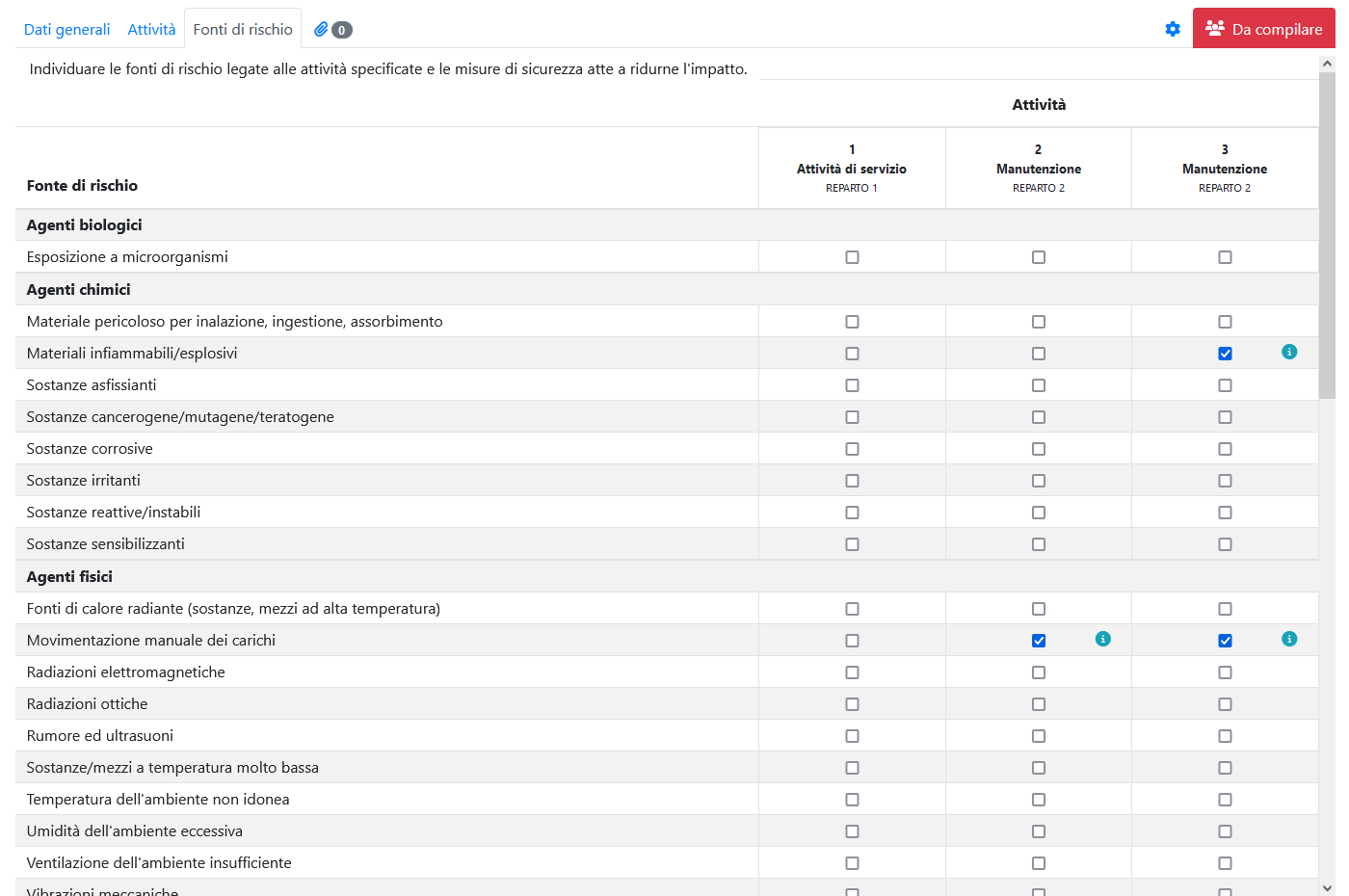
Task: Open the attachments paperclip tab
Action: coord(322,29)
